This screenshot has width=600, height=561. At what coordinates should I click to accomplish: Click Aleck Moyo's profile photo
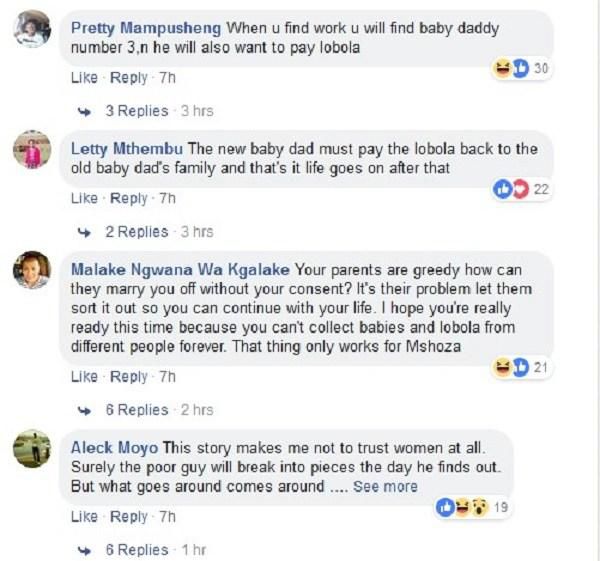pyautogui.click(x=32, y=447)
